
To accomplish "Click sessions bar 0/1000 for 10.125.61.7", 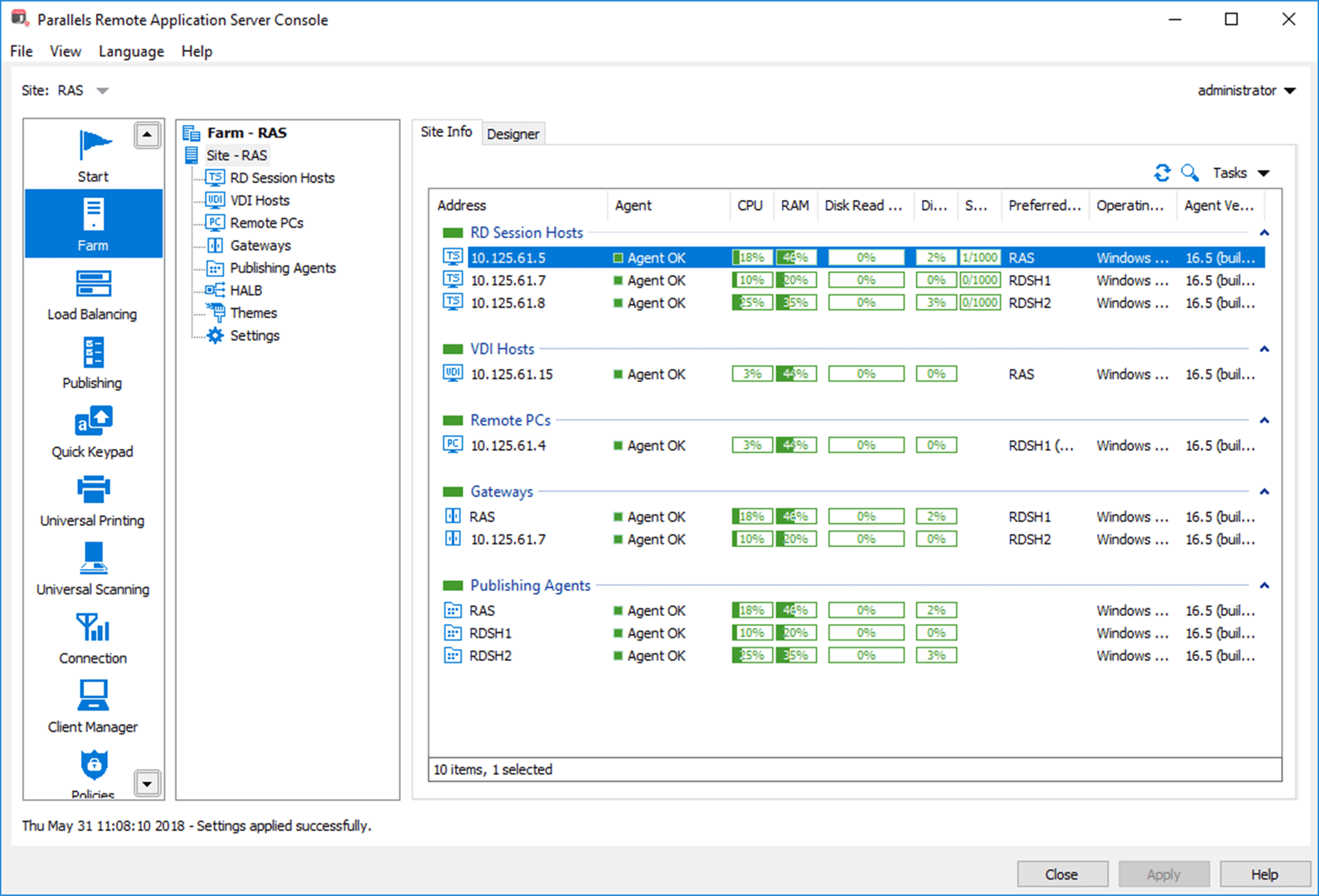I will pyautogui.click(x=980, y=280).
